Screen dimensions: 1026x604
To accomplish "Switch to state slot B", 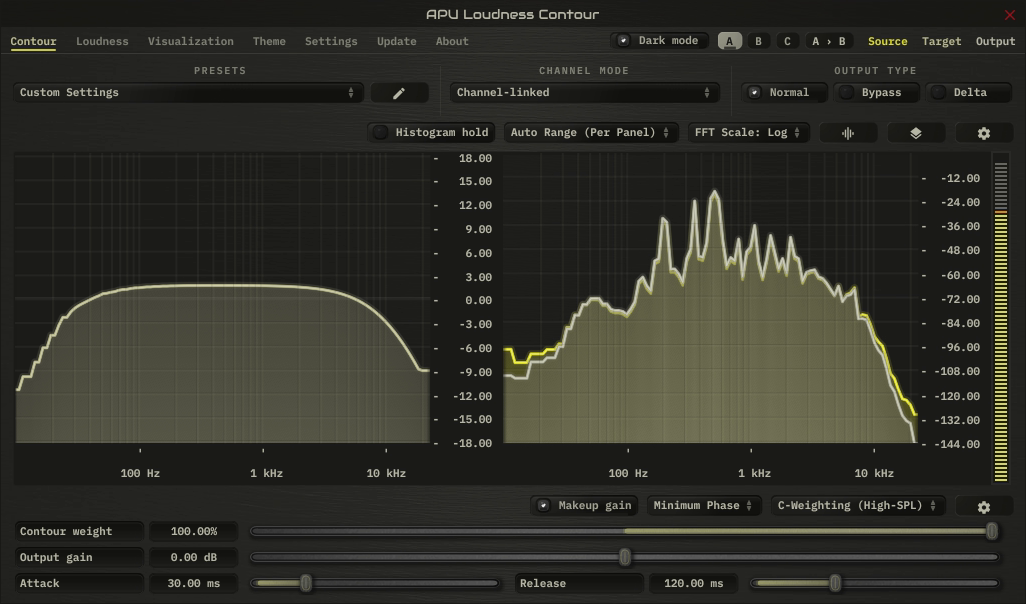I will (x=758, y=41).
